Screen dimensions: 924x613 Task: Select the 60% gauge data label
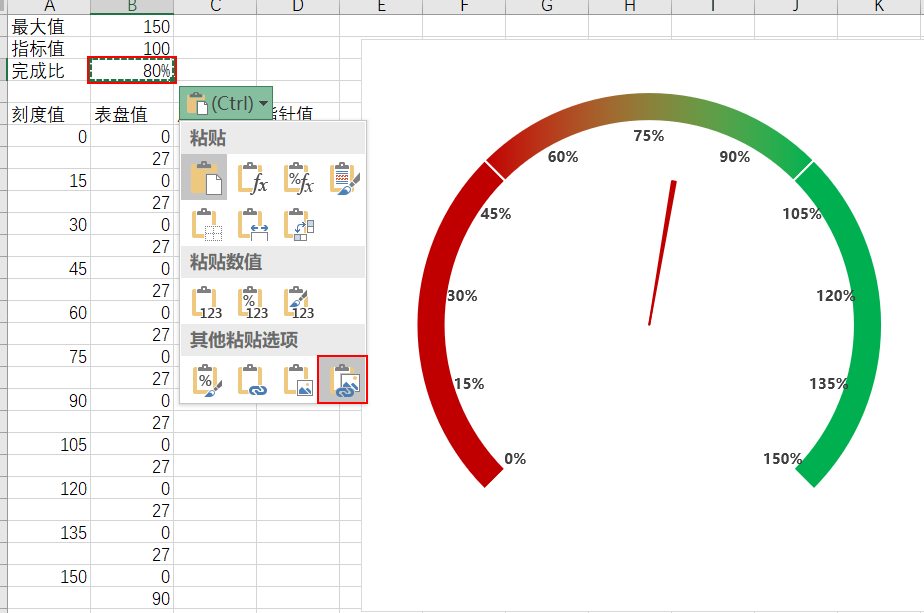(563, 157)
